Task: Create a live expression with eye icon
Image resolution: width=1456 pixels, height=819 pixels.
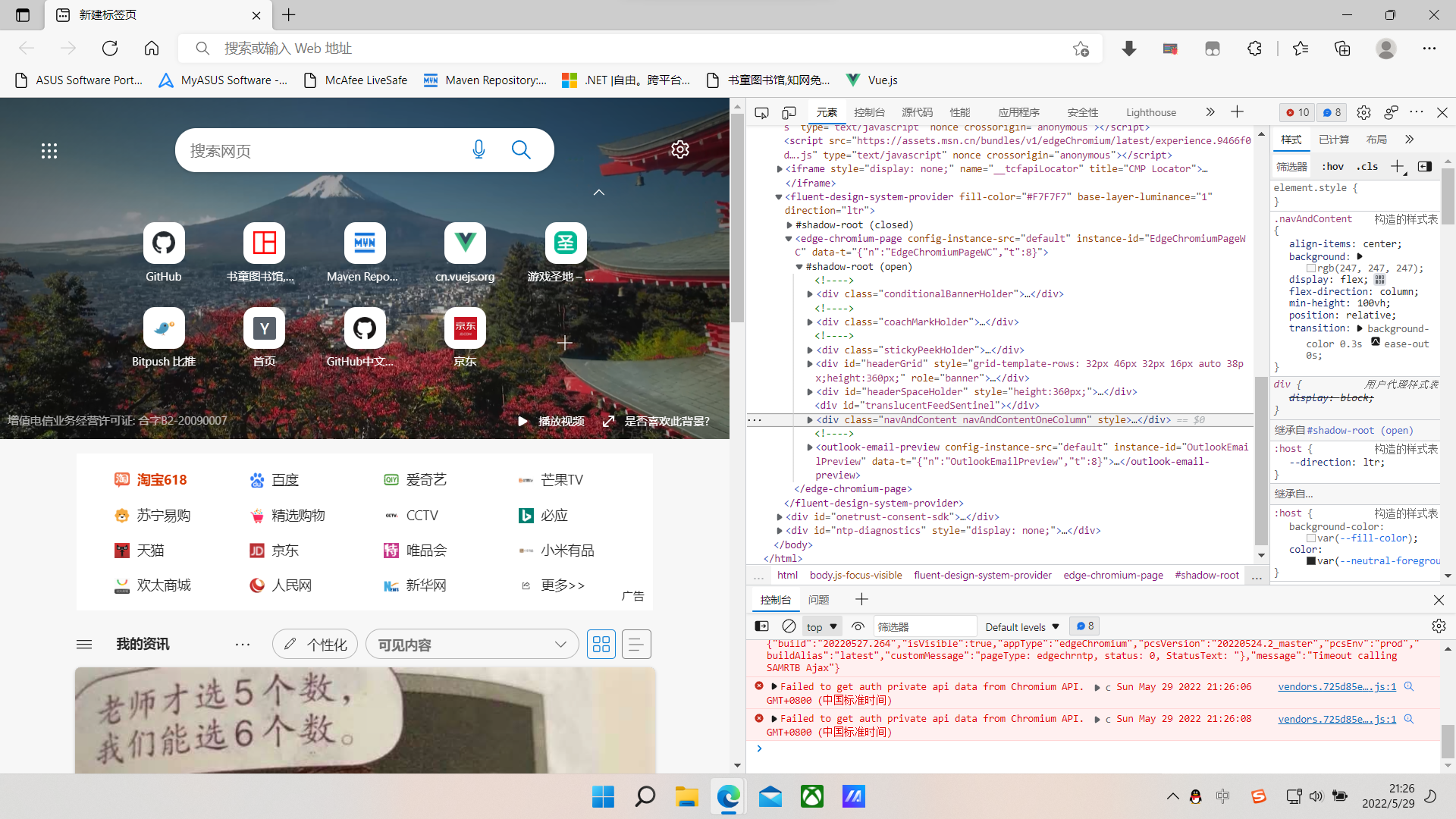Action: click(858, 626)
